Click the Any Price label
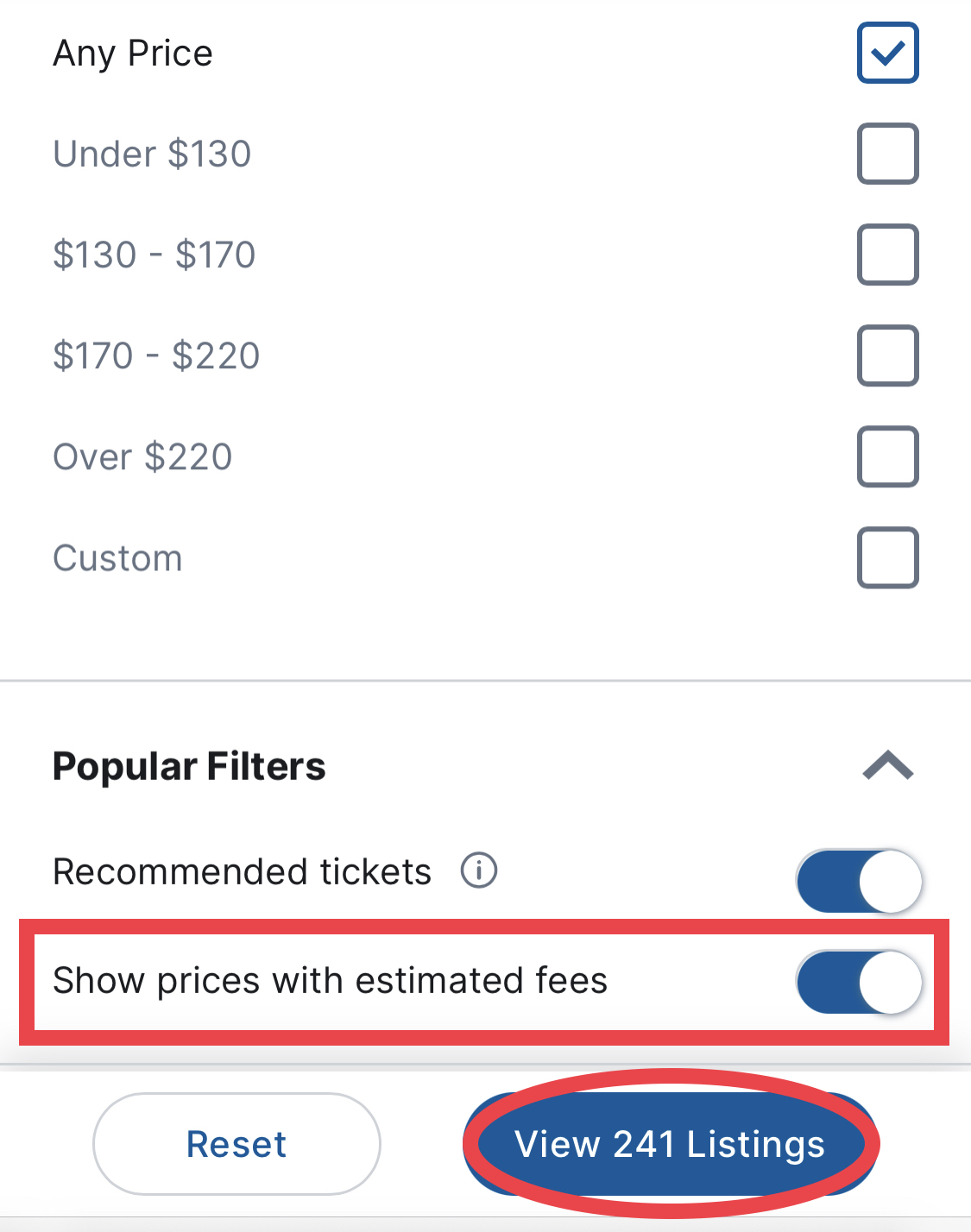Viewport: 971px width, 1232px height. click(x=133, y=53)
